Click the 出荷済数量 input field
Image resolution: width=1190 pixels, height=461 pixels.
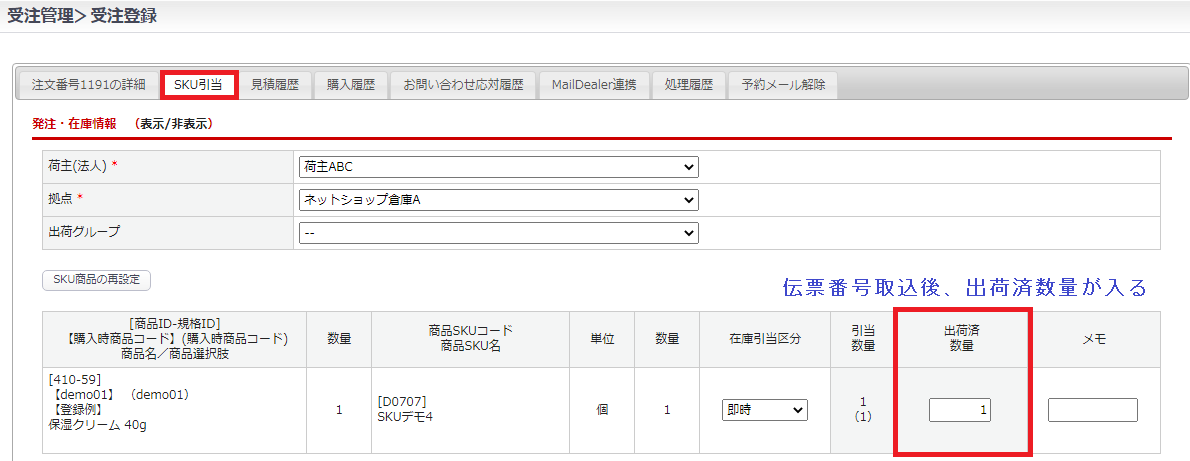959,410
